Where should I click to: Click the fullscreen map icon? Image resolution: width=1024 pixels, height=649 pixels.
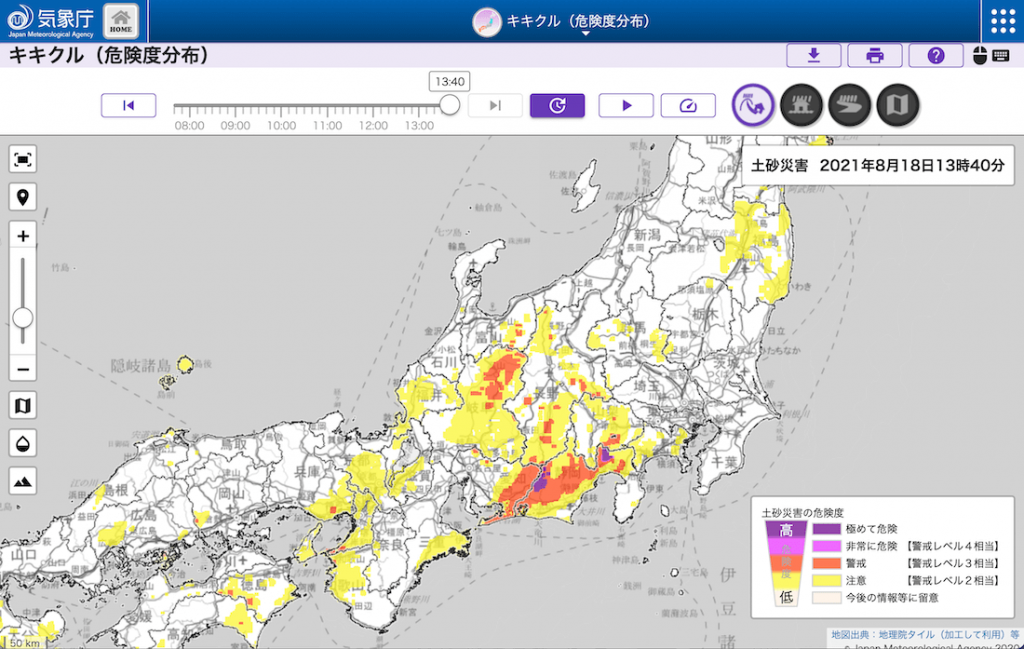tap(23, 159)
